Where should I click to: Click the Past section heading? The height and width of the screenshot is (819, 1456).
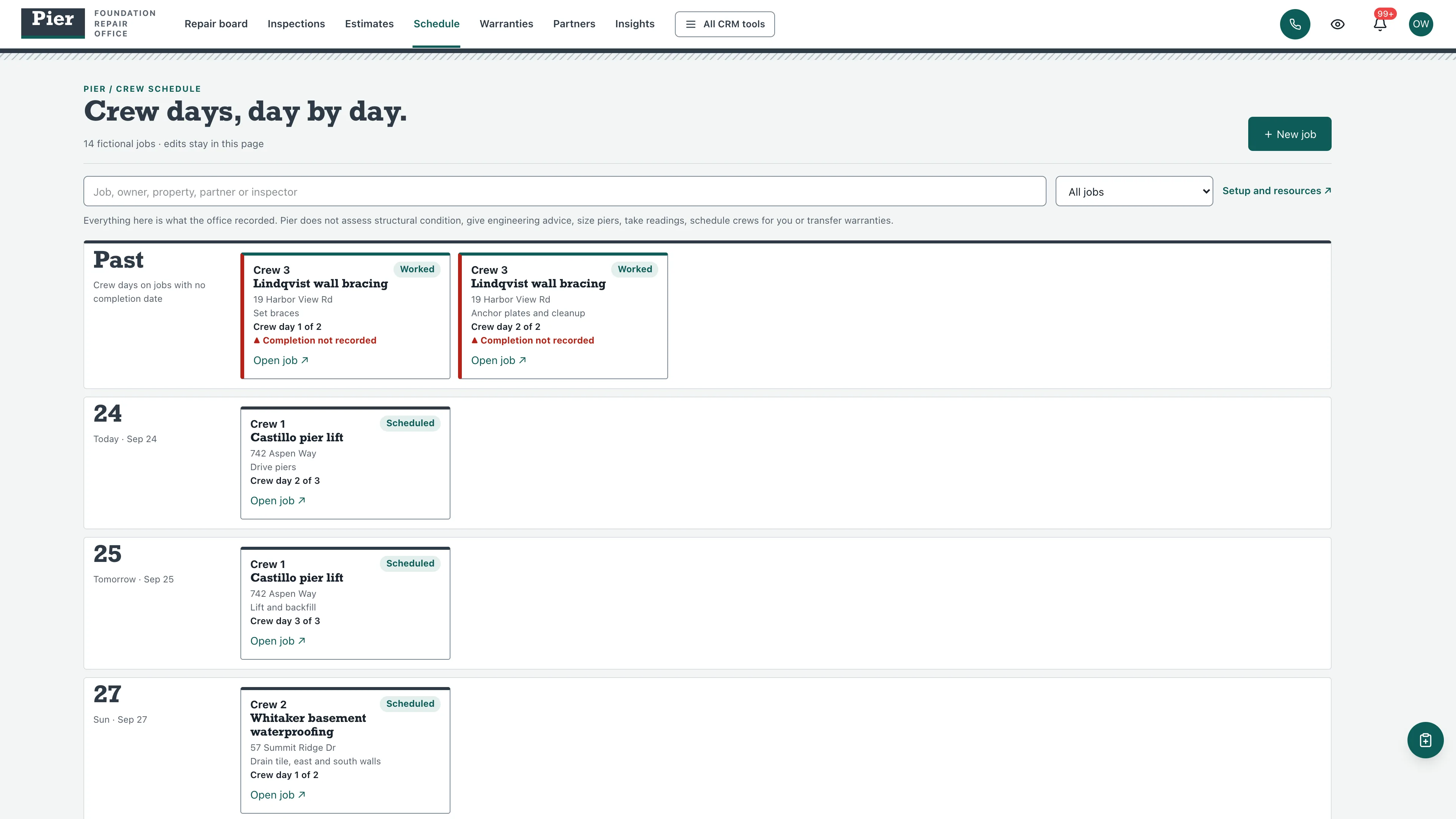click(x=118, y=260)
